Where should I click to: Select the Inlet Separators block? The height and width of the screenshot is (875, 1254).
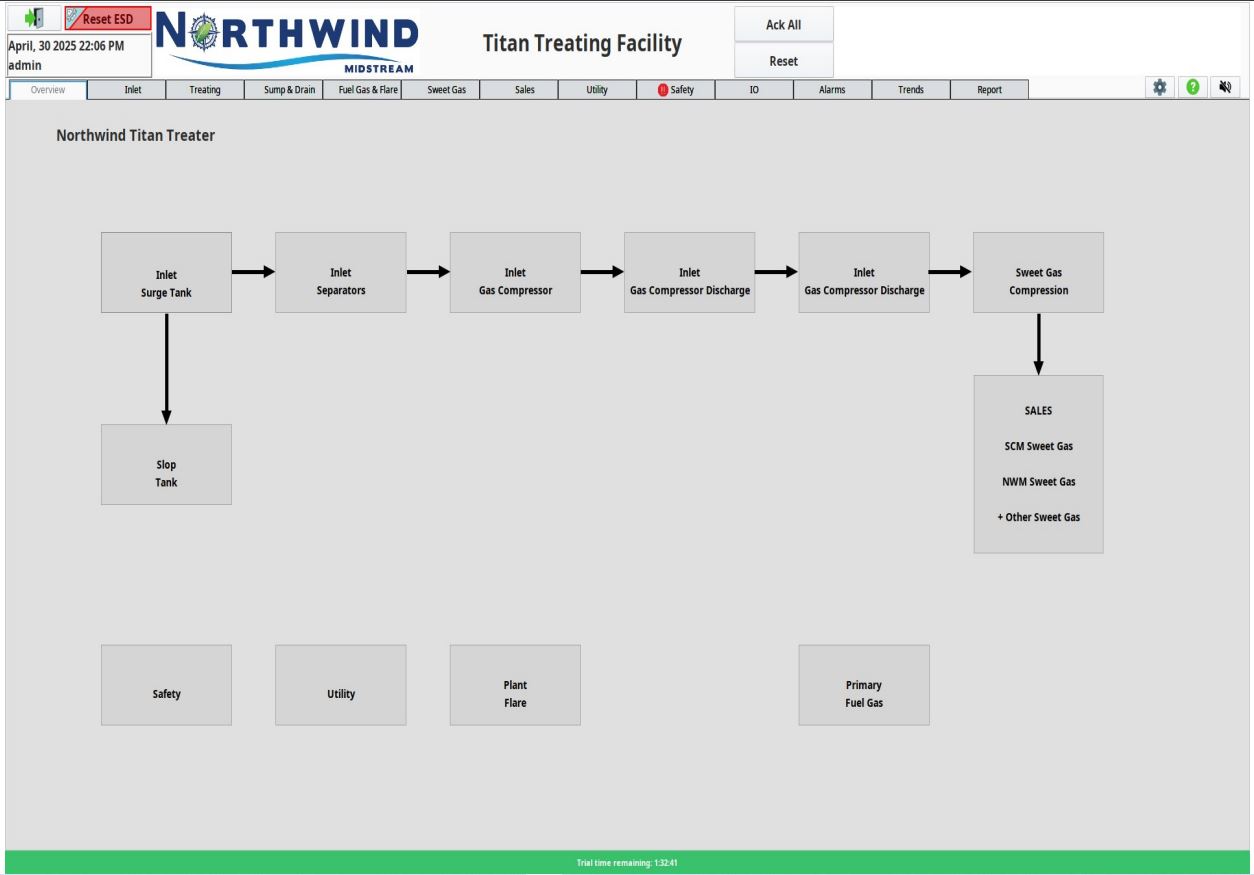pos(341,273)
